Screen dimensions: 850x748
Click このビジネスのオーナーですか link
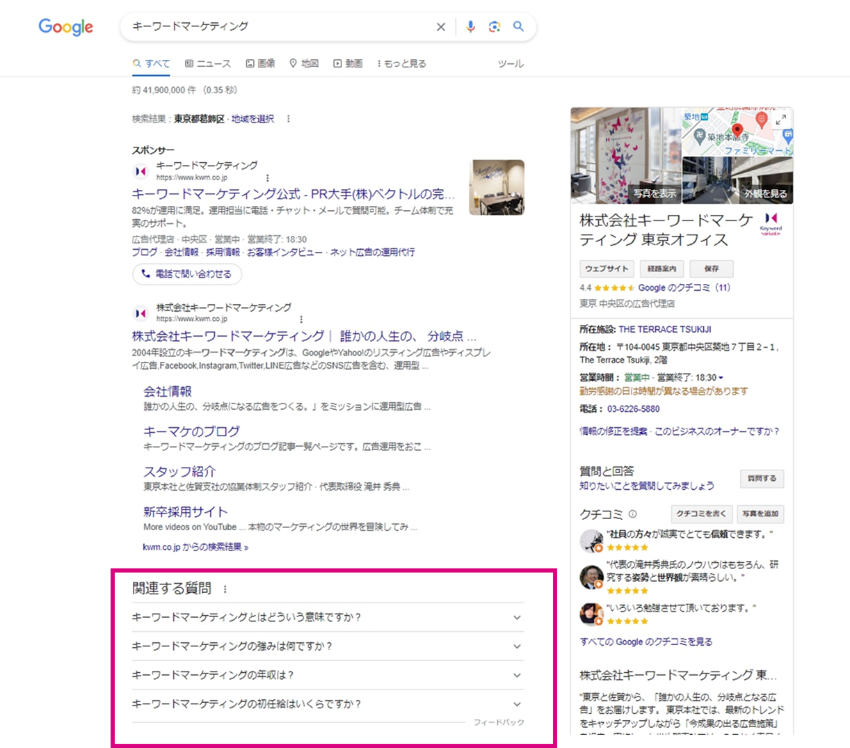tap(717, 431)
